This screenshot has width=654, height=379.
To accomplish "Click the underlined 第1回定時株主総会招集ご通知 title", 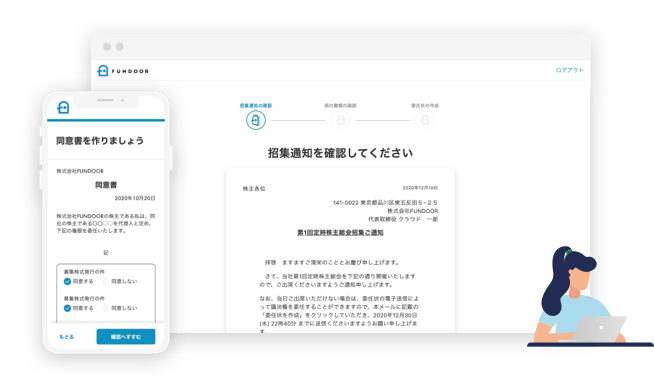I will coord(340,232).
